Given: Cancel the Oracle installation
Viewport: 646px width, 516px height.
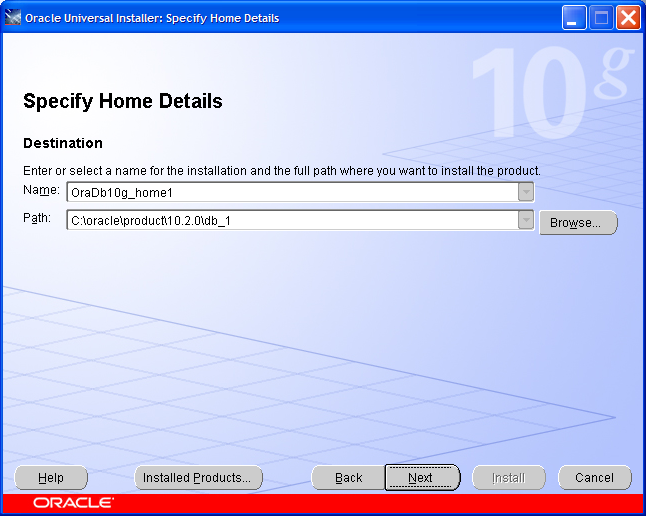Looking at the screenshot, I should [595, 478].
